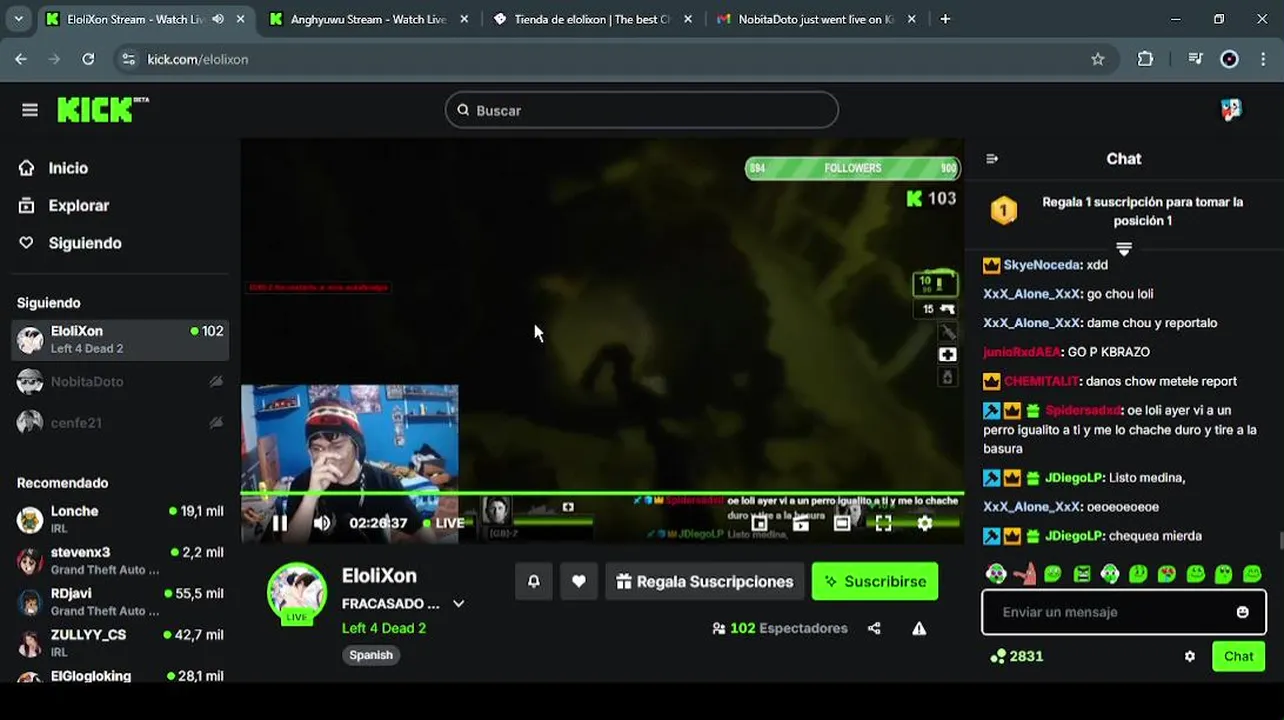
Task: Open Chrome three-dot menu
Action: pyautogui.click(x=1264, y=59)
